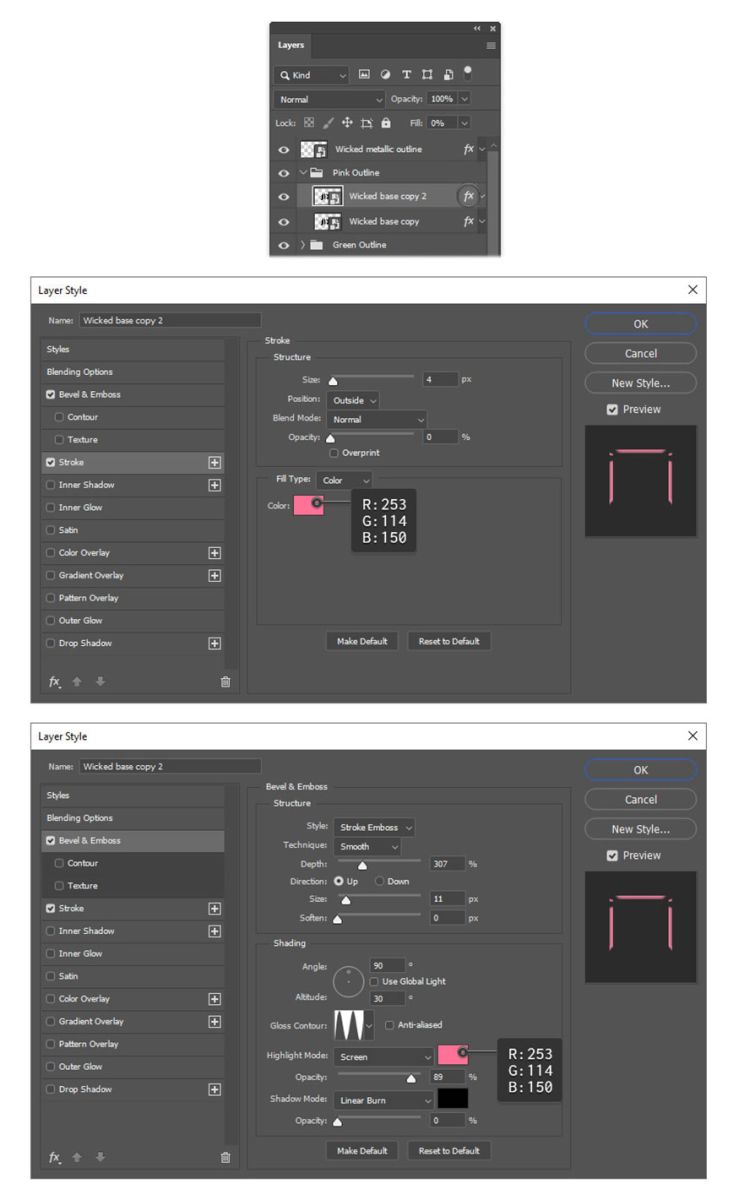
Task: Click the black Shadow Mode color swatch
Action: click(x=453, y=1099)
